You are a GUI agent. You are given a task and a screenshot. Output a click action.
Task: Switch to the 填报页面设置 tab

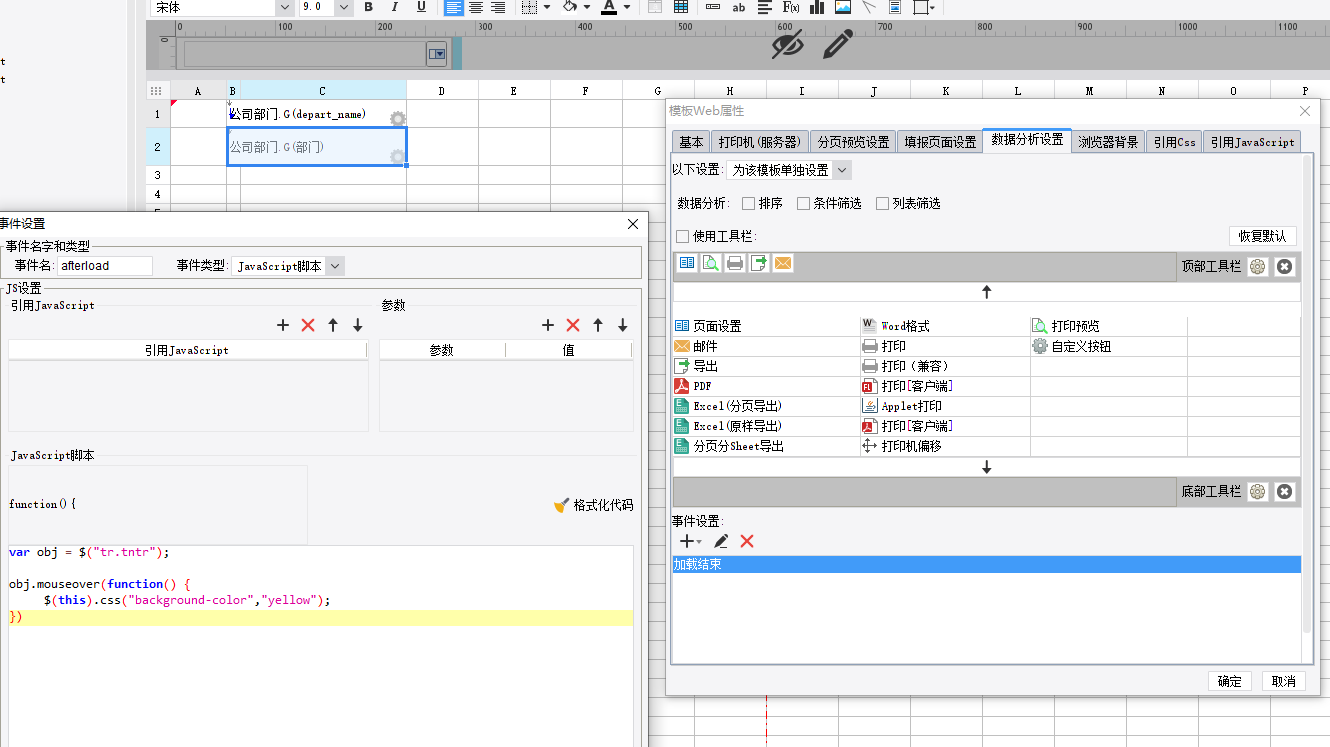click(x=940, y=142)
